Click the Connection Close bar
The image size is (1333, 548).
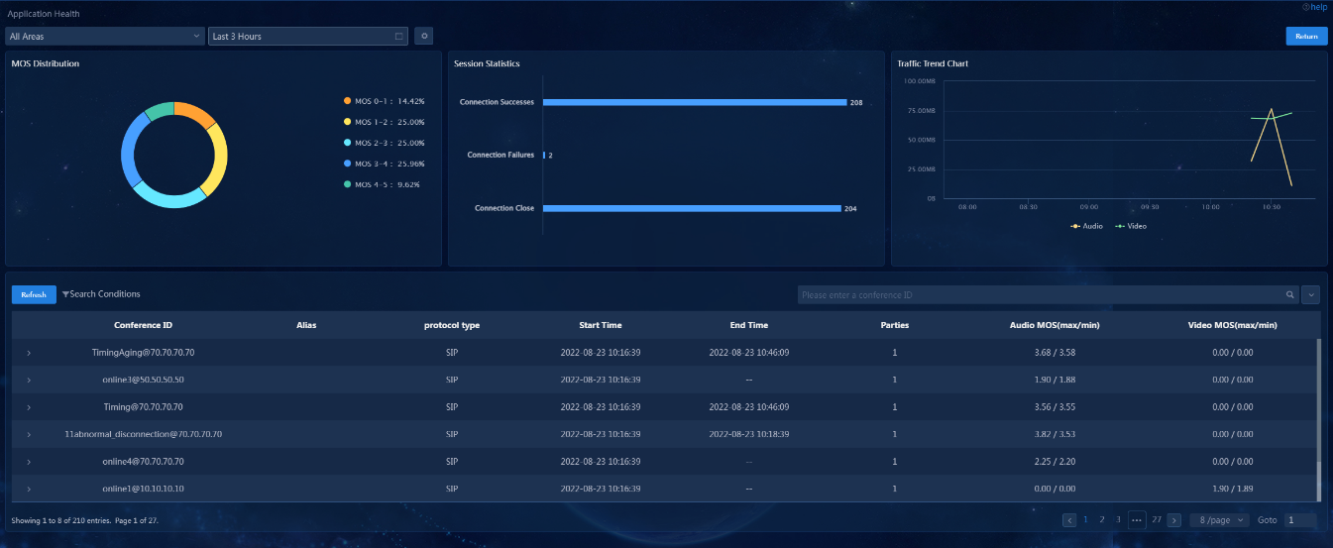tap(692, 208)
